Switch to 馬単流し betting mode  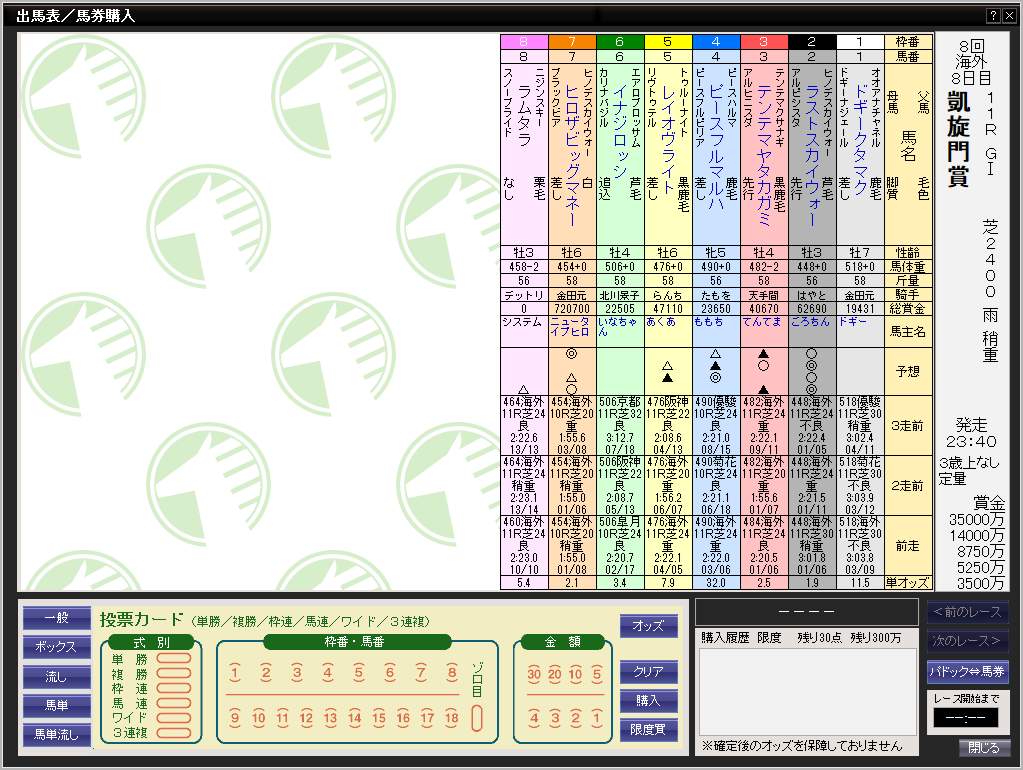point(56,736)
